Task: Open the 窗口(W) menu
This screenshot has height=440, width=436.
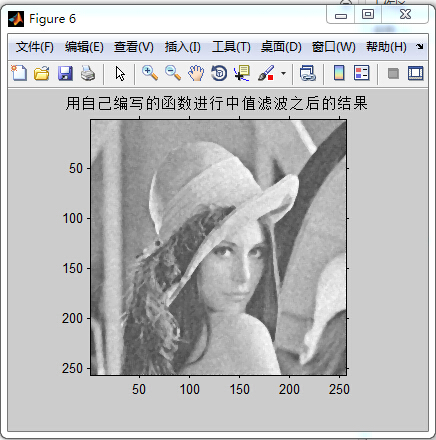Action: pos(334,47)
